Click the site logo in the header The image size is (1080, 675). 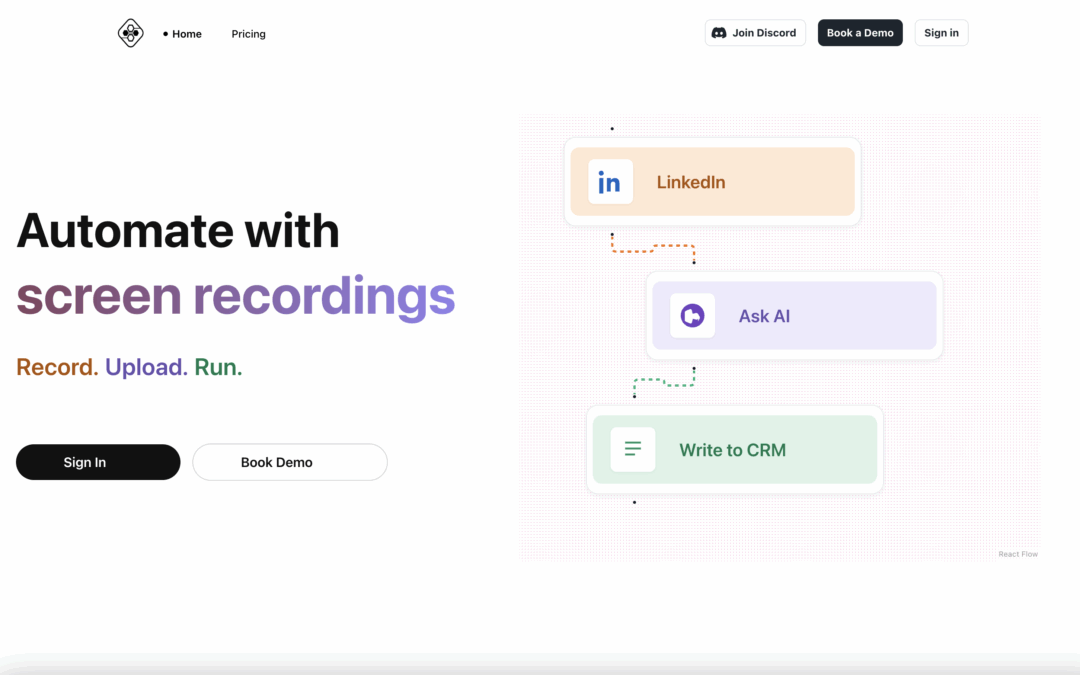point(131,33)
